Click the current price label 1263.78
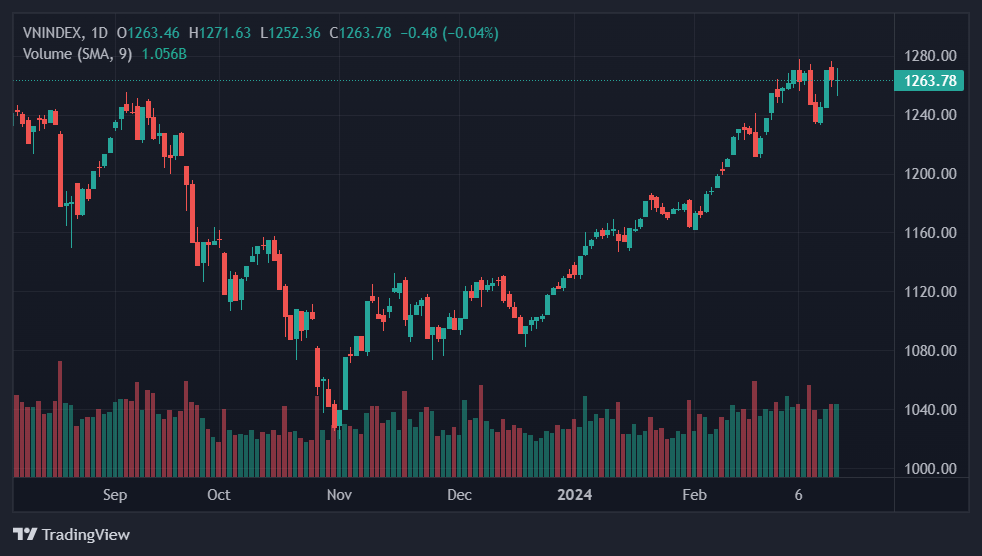Image resolution: width=982 pixels, height=556 pixels. (x=929, y=81)
